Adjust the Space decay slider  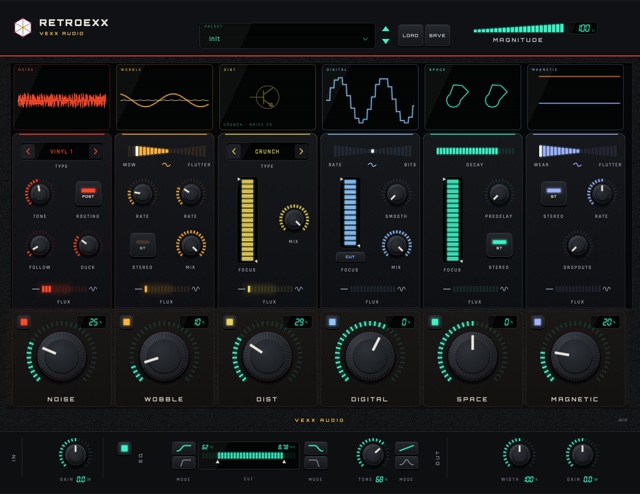[x=475, y=151]
